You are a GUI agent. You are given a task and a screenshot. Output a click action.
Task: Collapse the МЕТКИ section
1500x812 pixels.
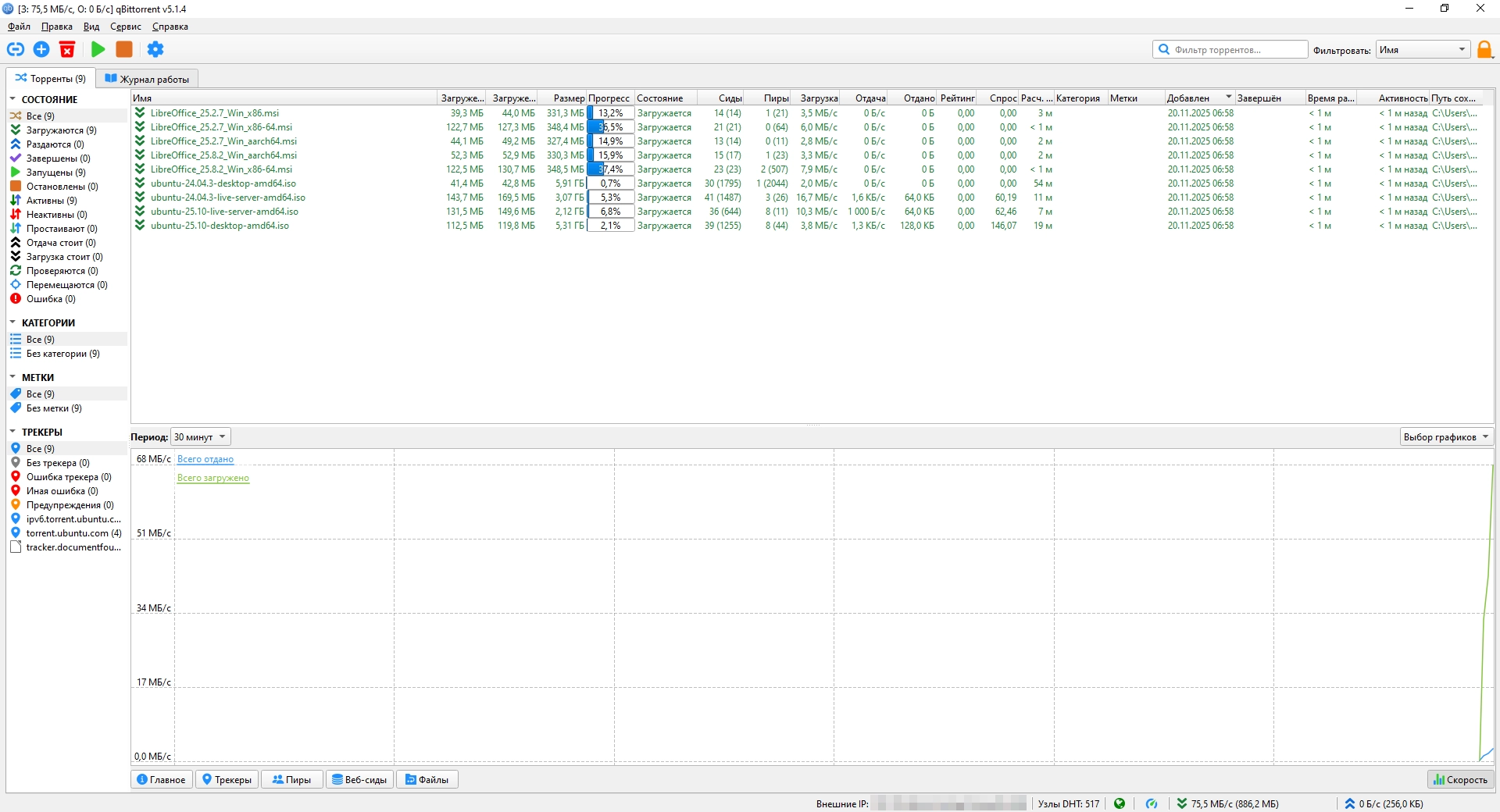12,377
